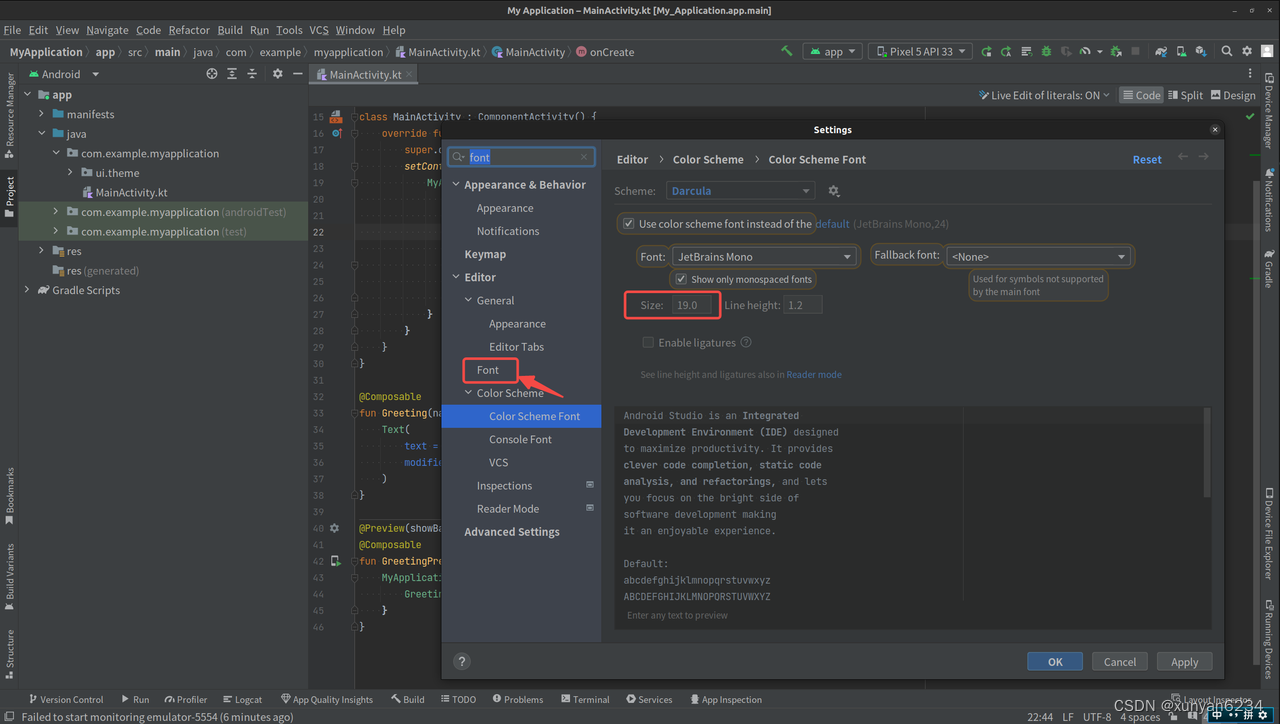Toggle Enable ligatures checkbox
Image resolution: width=1280 pixels, height=724 pixels.
click(x=648, y=342)
